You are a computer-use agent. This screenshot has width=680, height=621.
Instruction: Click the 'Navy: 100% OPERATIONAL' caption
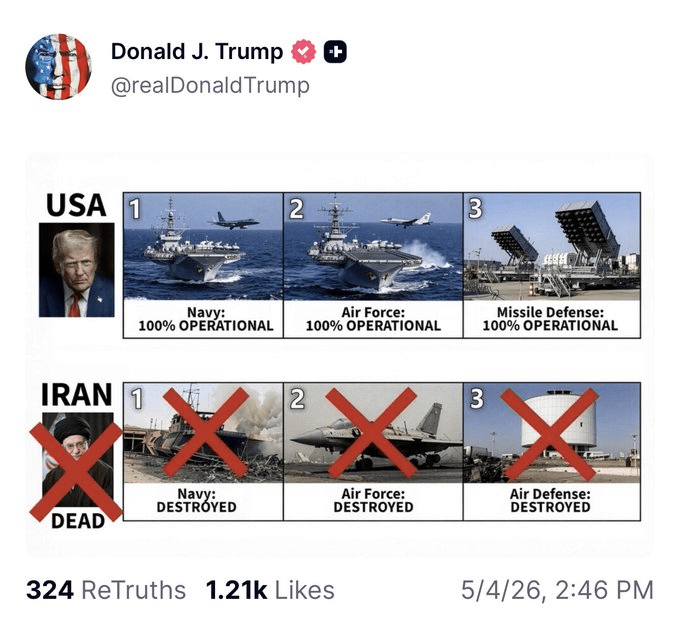pyautogui.click(x=206, y=319)
